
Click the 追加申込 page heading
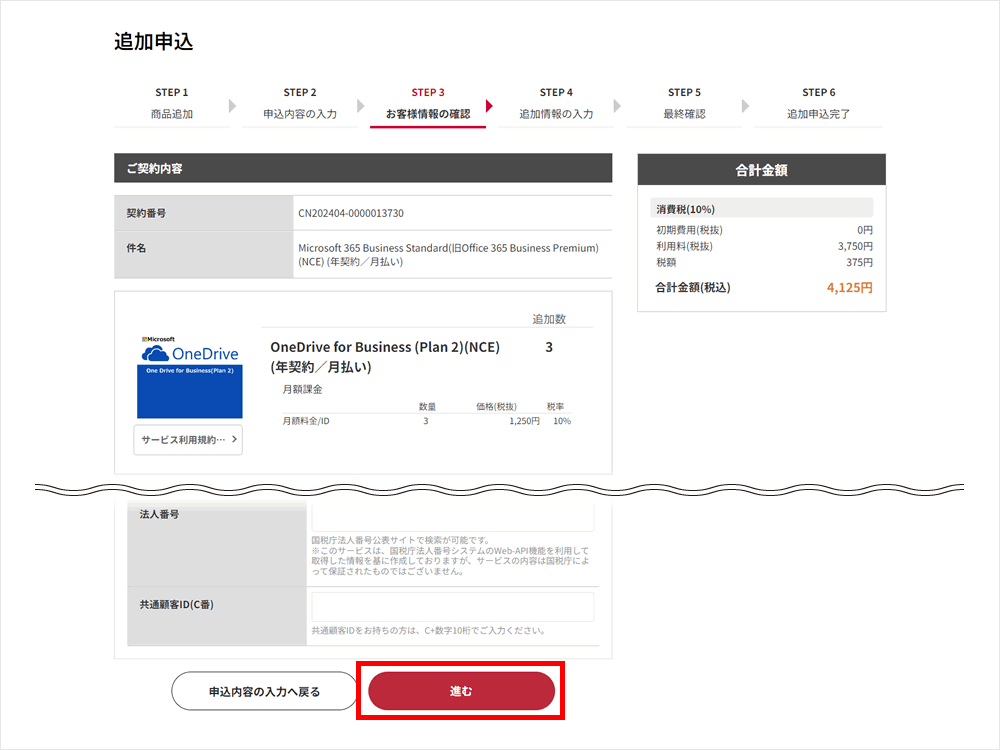(x=154, y=41)
